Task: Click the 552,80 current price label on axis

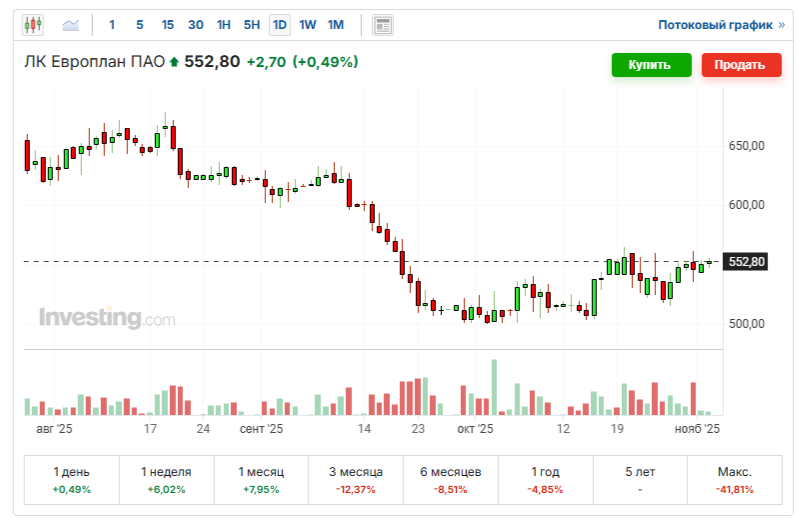Action: [x=746, y=262]
